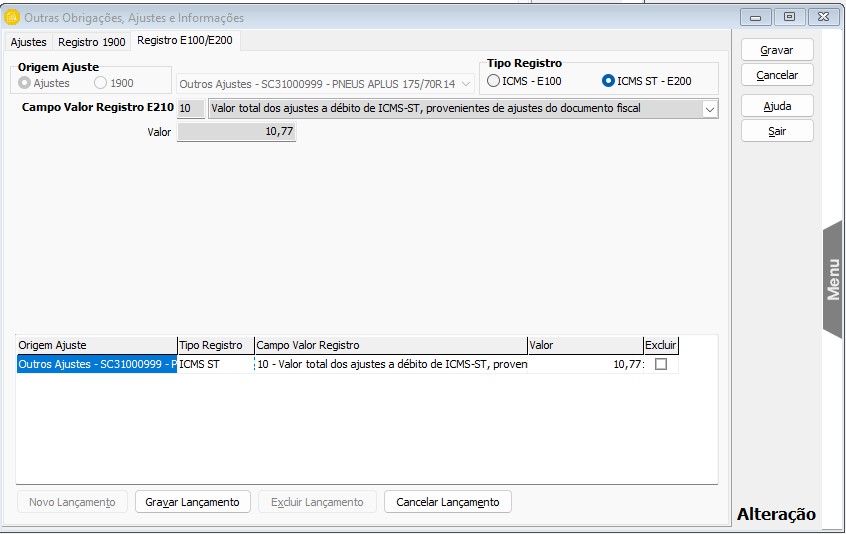The width and height of the screenshot is (846, 534).
Task: Tick the Excluir checkbox in grid row
Action: 660,365
